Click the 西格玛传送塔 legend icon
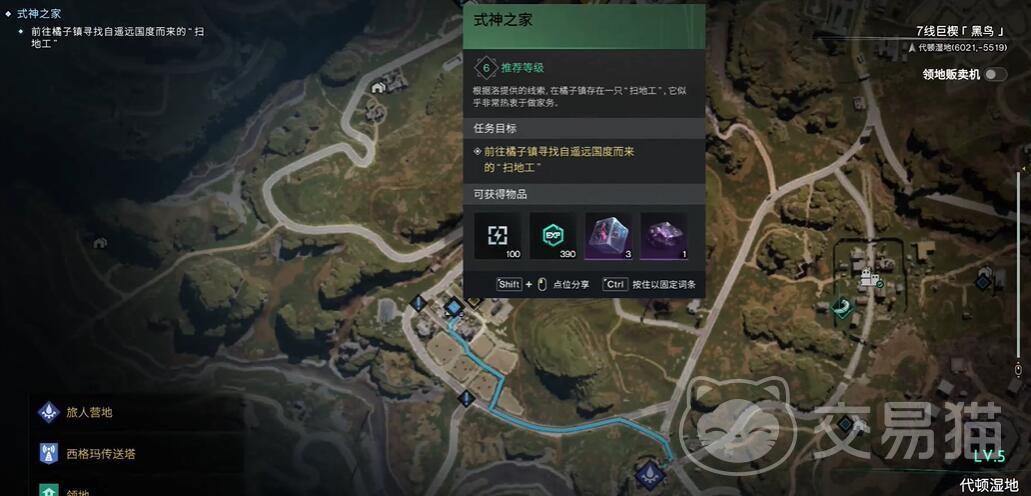 (48, 453)
